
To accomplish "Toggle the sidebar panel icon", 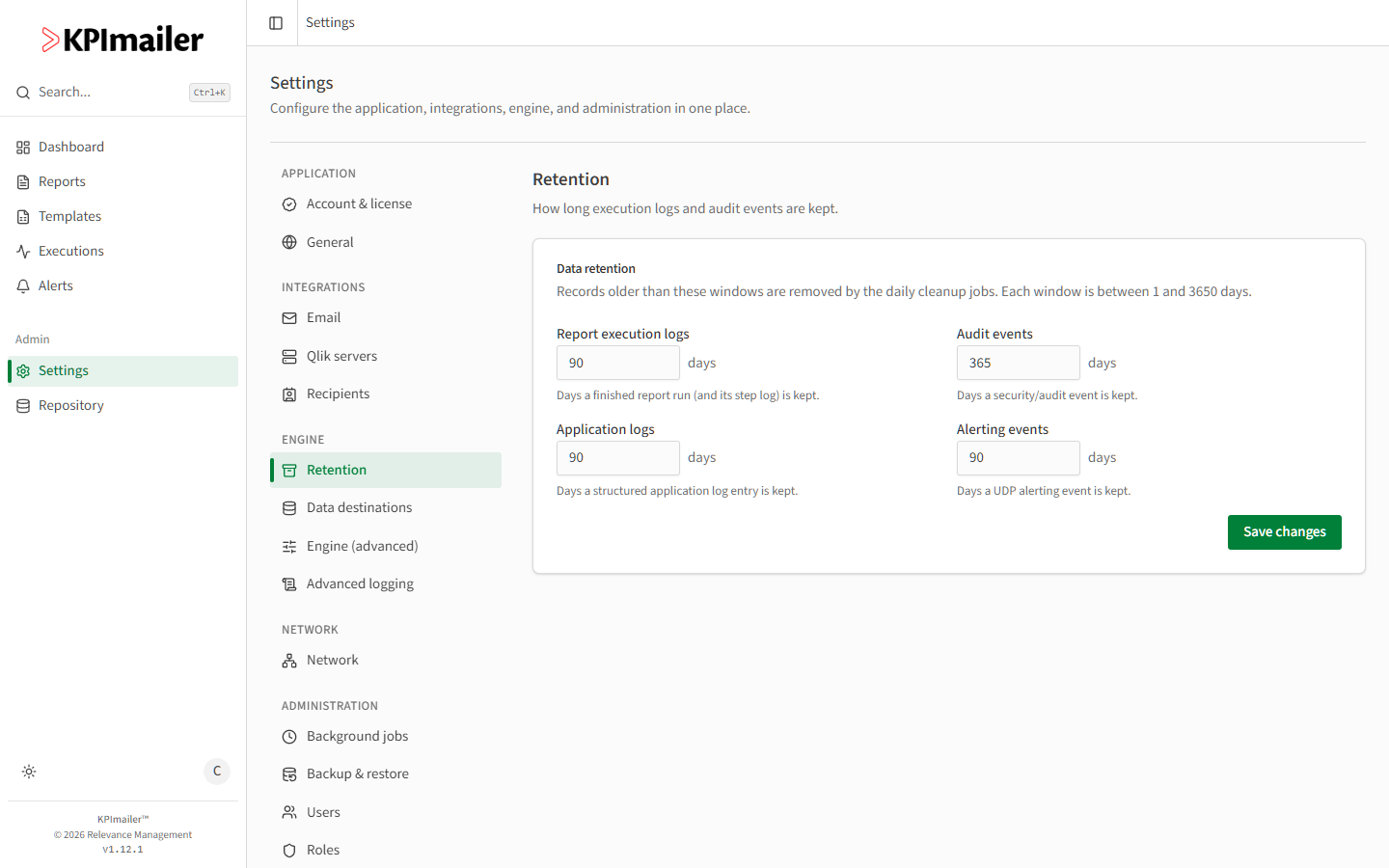I will coord(276,23).
